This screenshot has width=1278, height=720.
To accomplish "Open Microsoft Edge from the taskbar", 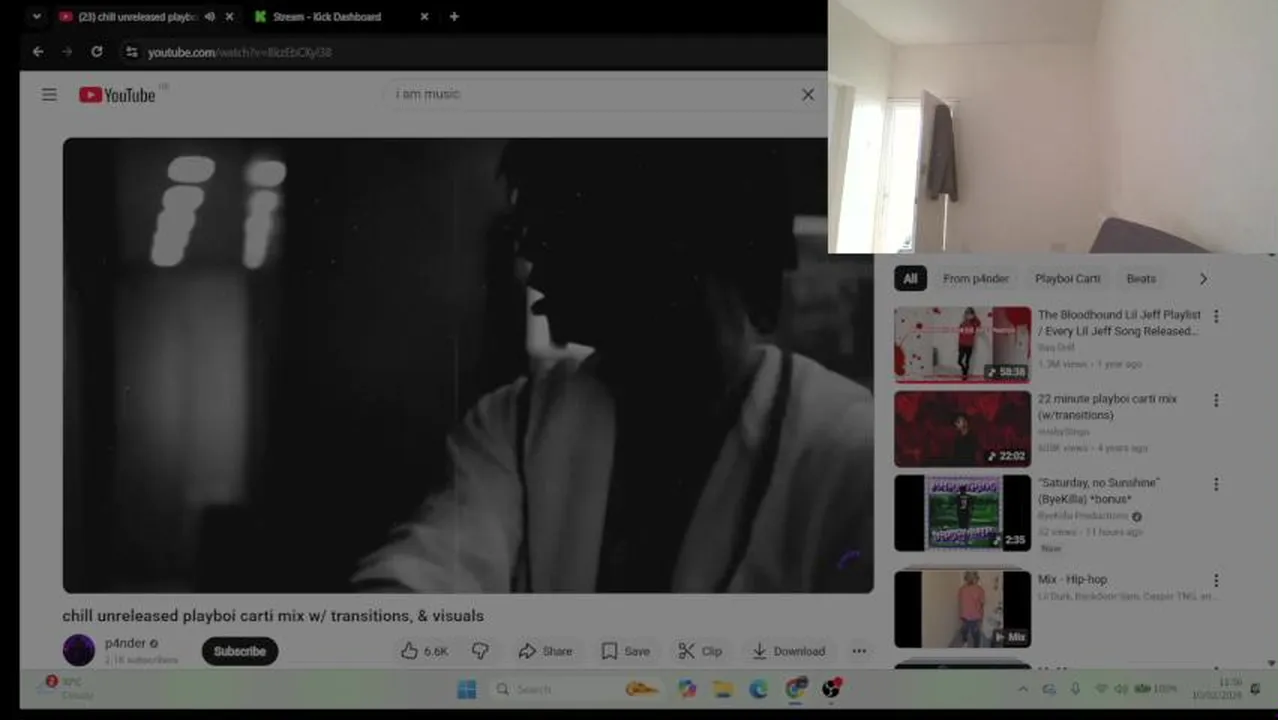I will [x=758, y=689].
